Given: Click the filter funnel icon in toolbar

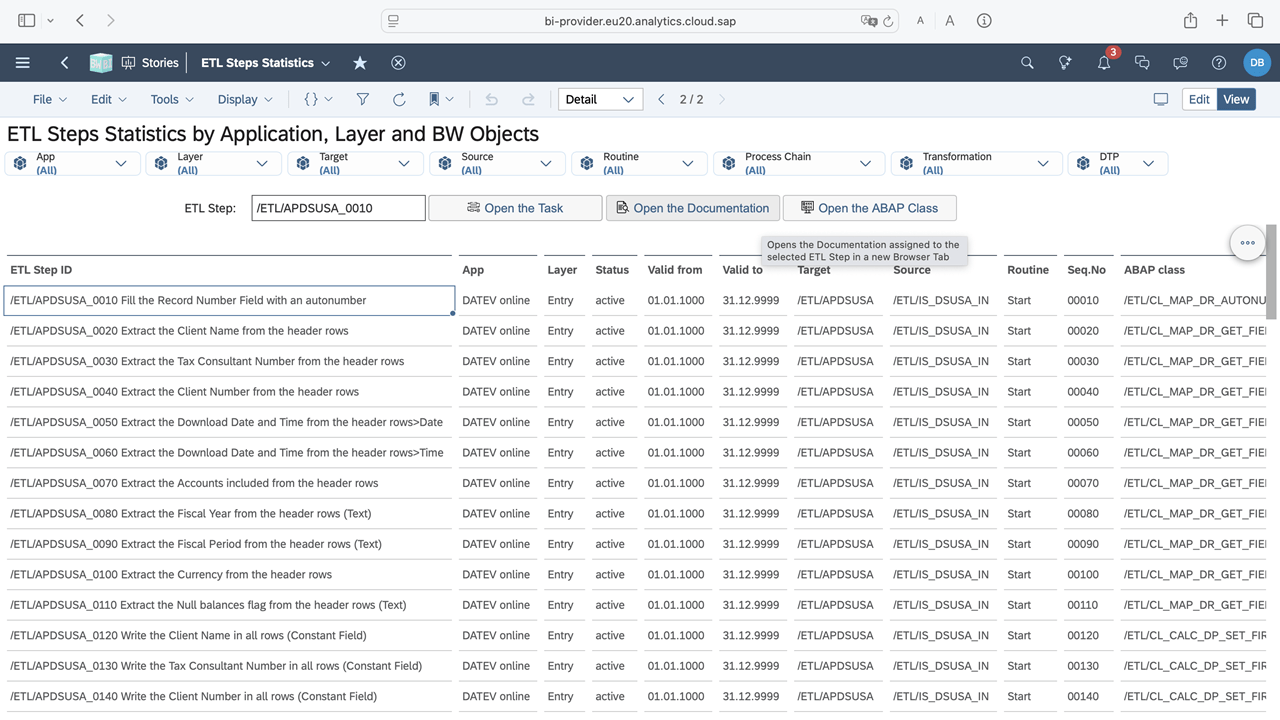Looking at the screenshot, I should (363, 99).
